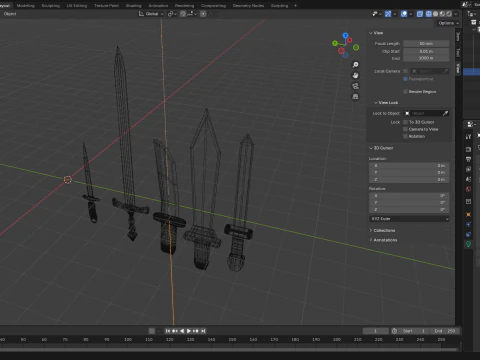Viewport: 480px width, 360px height.
Task: Enable the Render Region checkbox
Action: pos(405,91)
